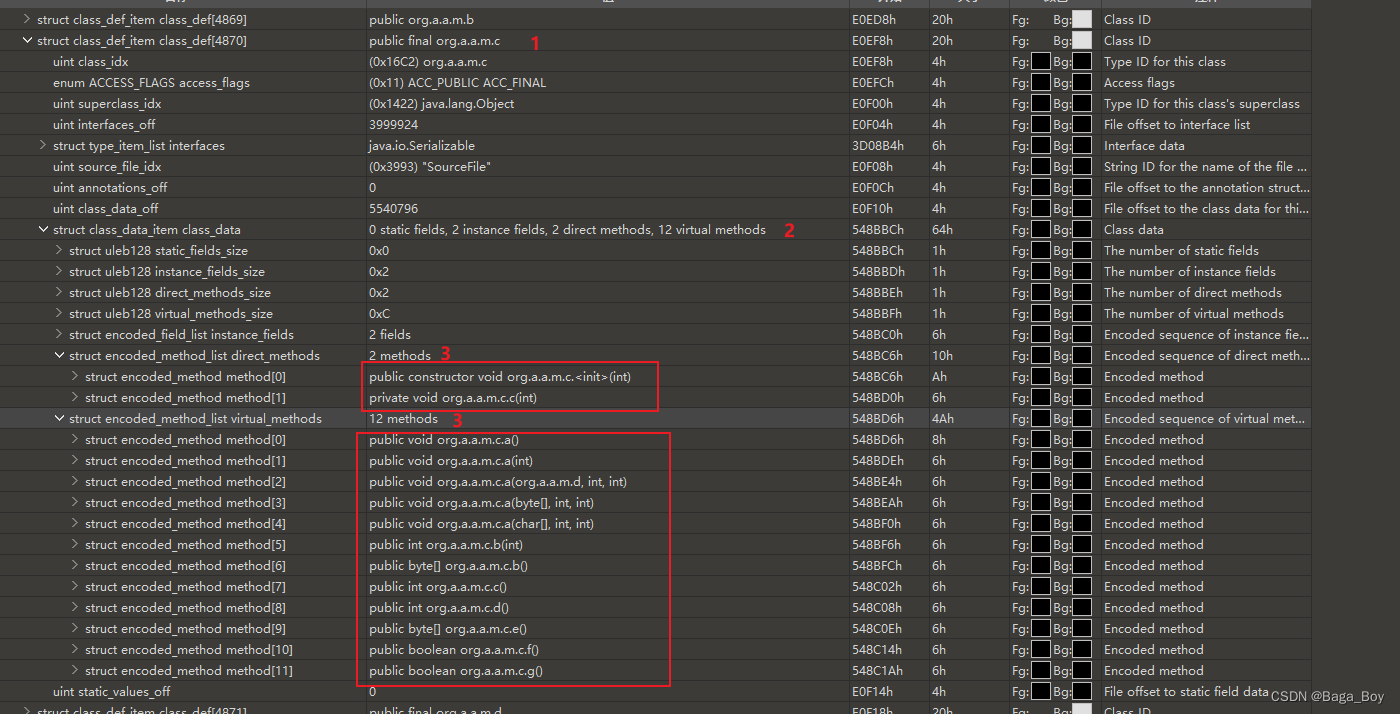This screenshot has width=1400, height=714.
Task: Expand encoded_method method[11] node
Action: 74,670
